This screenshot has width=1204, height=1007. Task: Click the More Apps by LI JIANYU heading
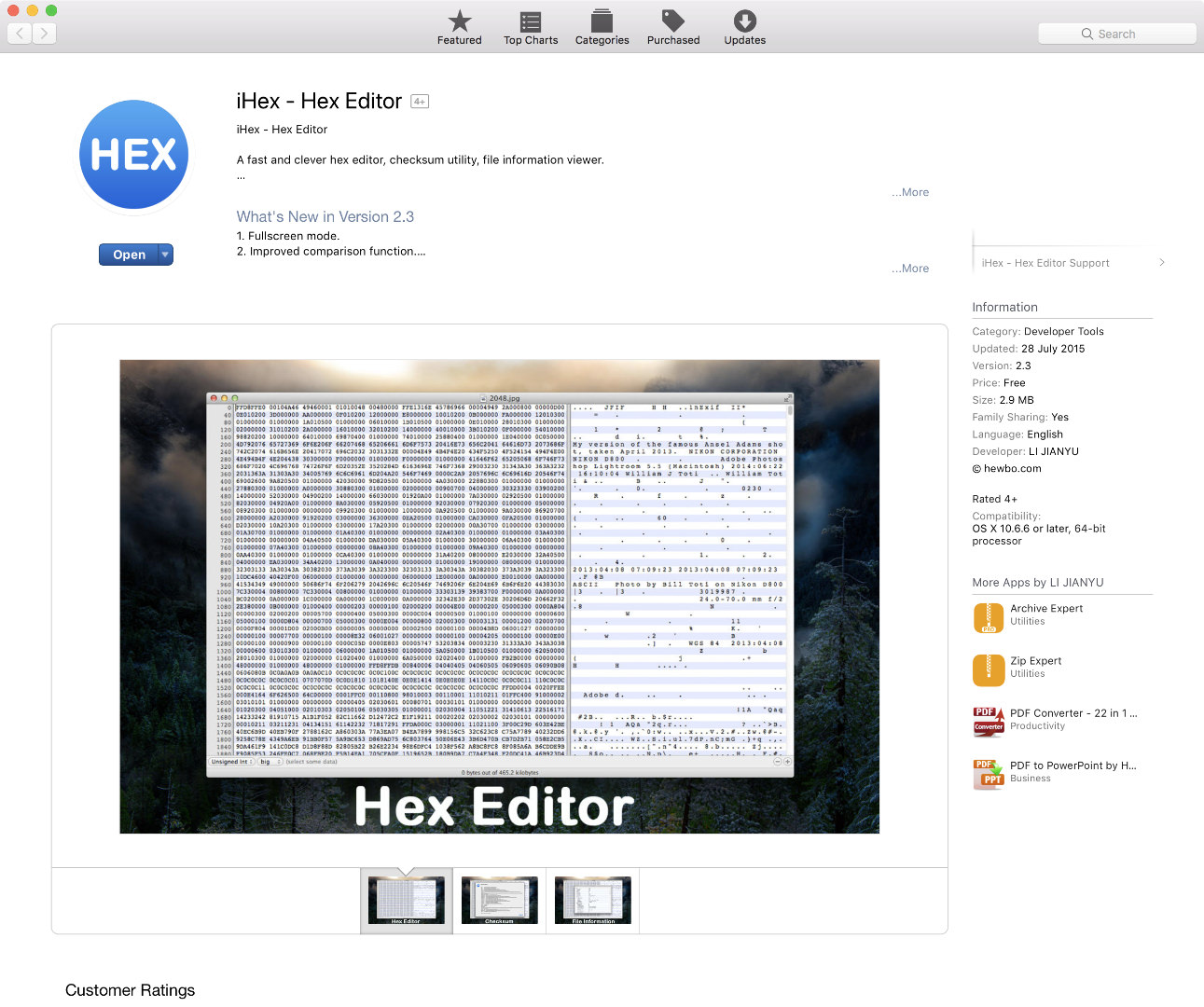[x=1038, y=583]
